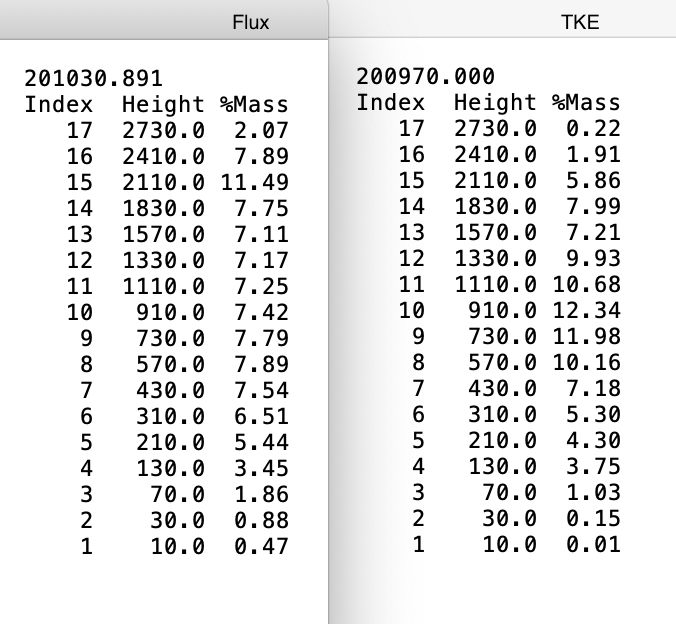Click height 1110.0 in the TKE window
Screen dimensions: 676x624
(495, 284)
